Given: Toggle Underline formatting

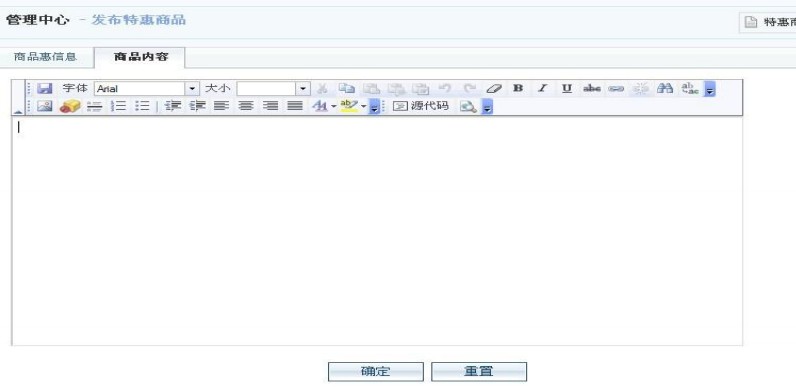Looking at the screenshot, I should (x=567, y=88).
